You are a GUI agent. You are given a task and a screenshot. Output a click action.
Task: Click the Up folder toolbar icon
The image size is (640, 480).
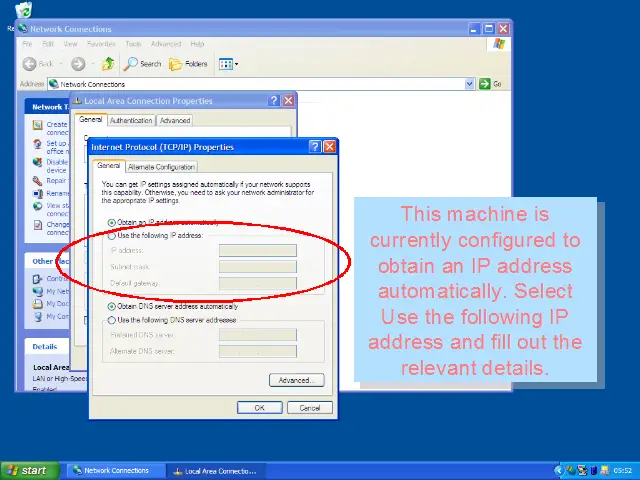click(x=108, y=64)
